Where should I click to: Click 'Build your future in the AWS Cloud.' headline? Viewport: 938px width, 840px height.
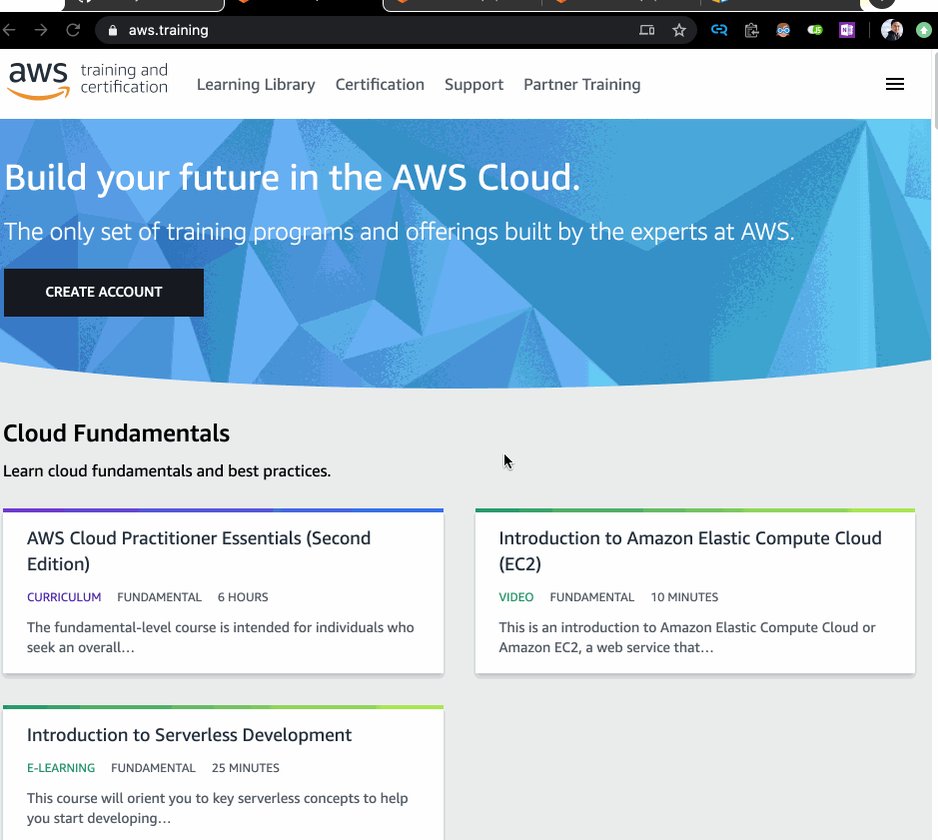tap(292, 178)
